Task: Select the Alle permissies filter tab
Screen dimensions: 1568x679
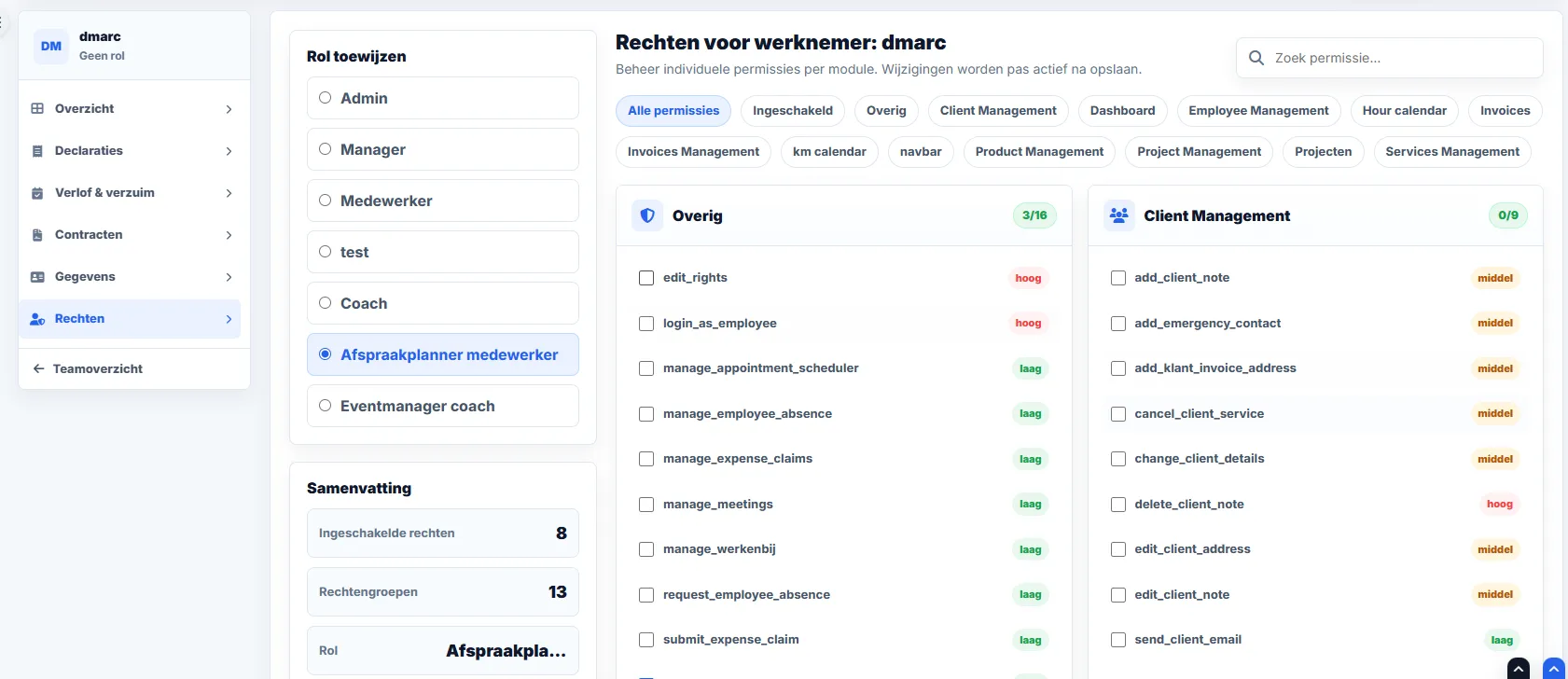Action: click(x=673, y=110)
